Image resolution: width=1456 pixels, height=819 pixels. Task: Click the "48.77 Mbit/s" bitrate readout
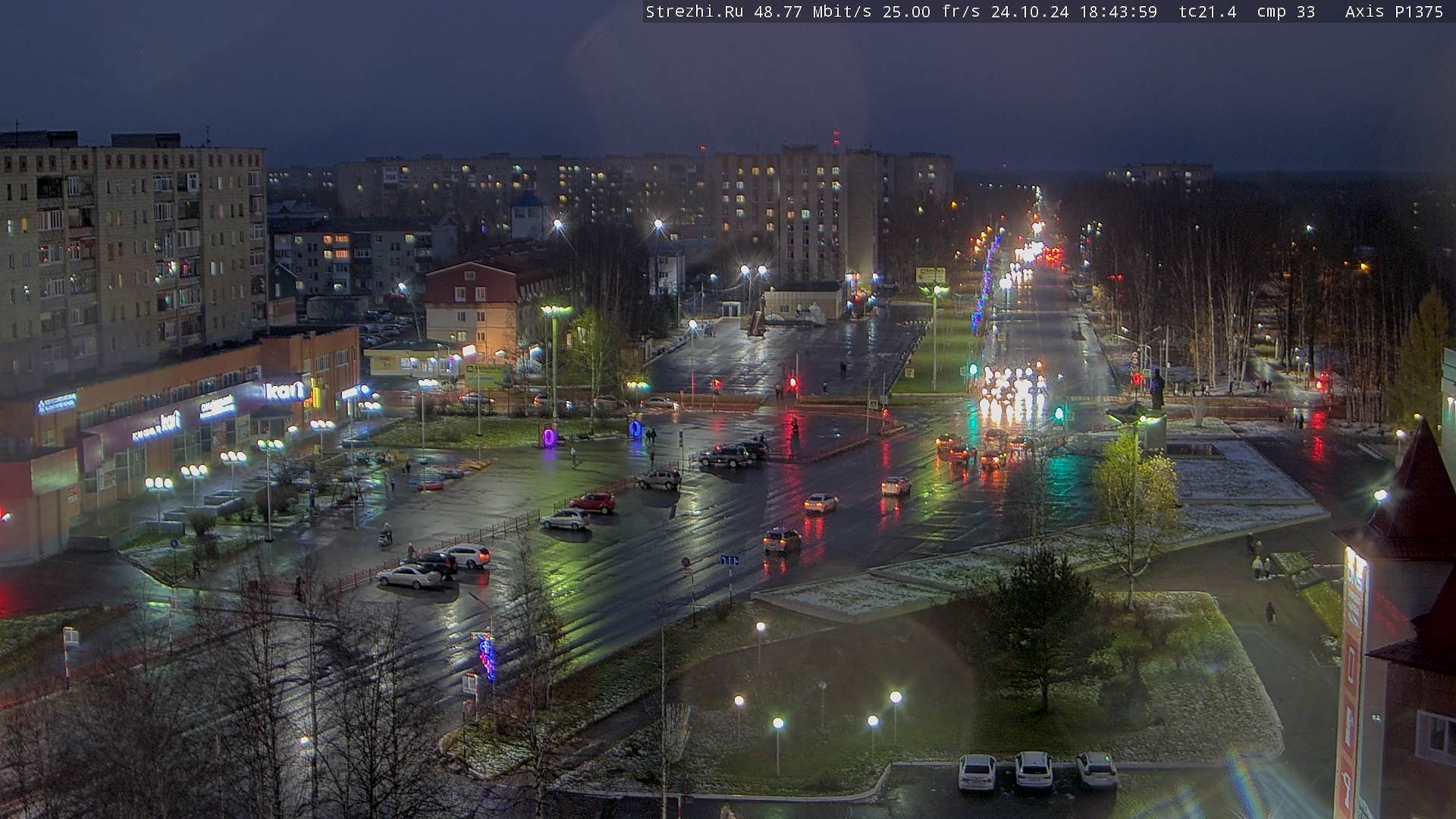[812, 11]
